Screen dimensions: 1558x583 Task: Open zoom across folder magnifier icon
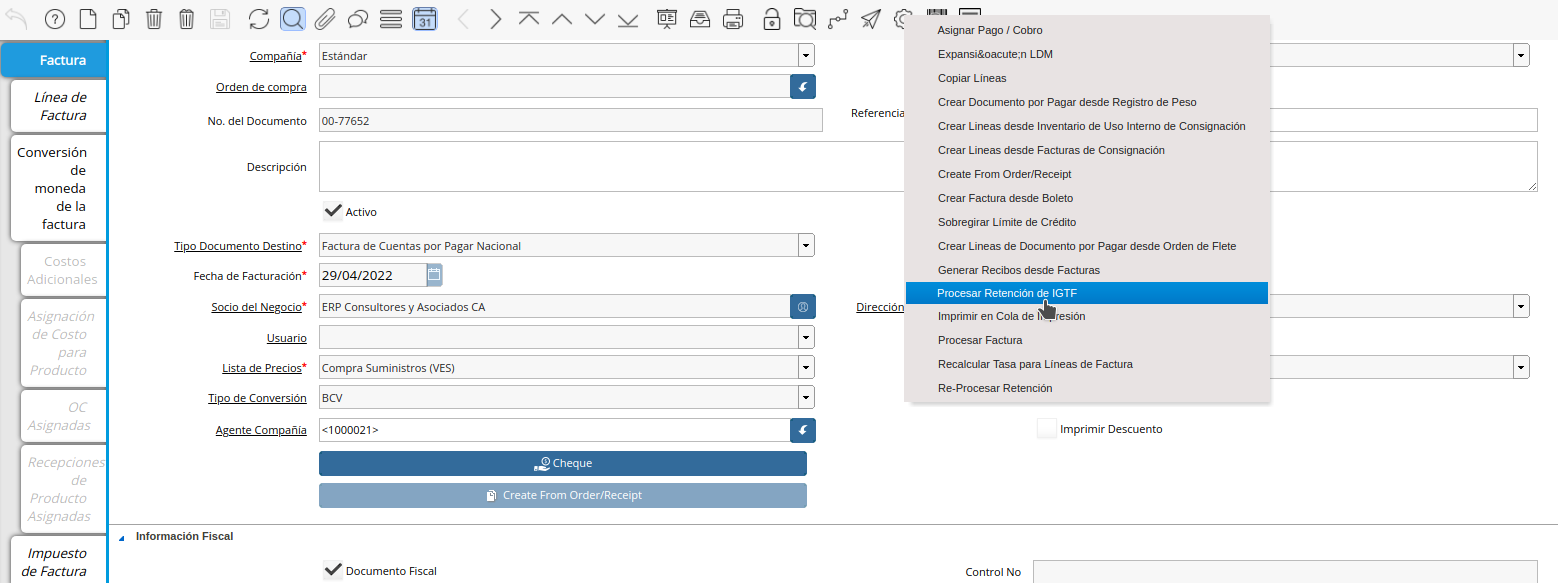click(805, 18)
